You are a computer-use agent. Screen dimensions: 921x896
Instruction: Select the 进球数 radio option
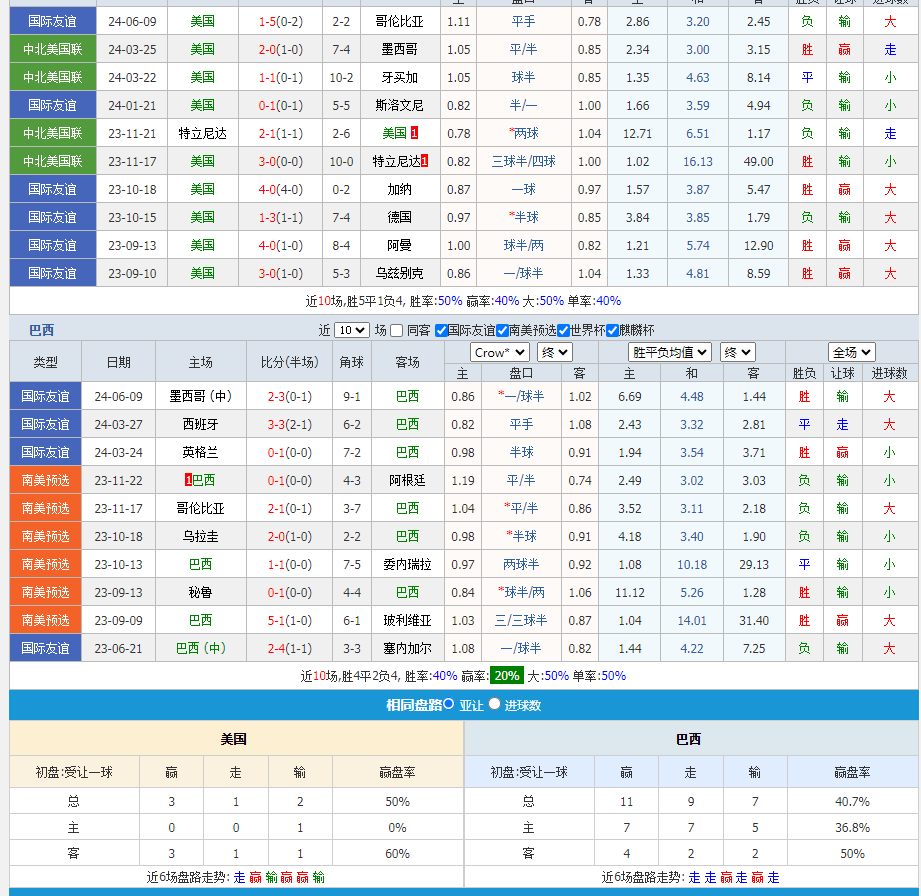pos(494,704)
